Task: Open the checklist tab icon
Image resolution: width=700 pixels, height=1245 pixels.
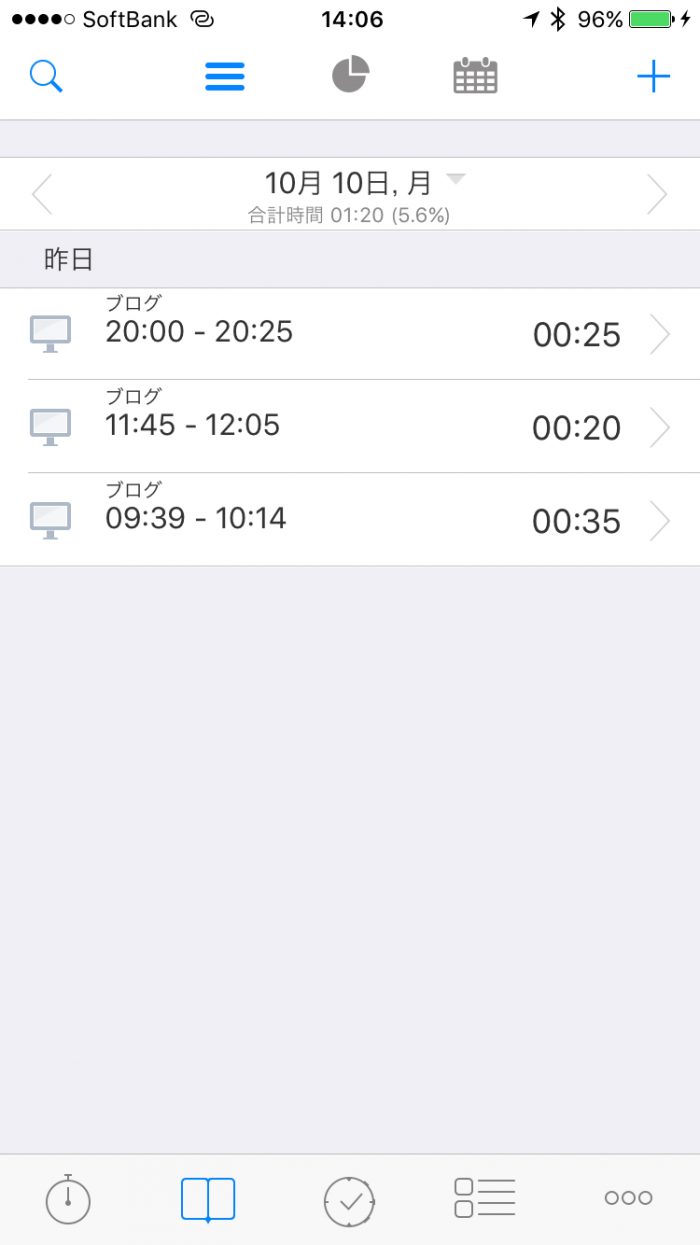Action: 484,1198
